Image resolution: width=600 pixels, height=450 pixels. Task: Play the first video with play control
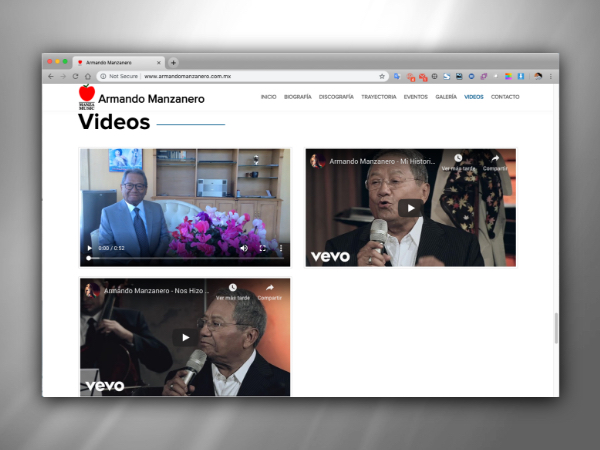click(89, 248)
